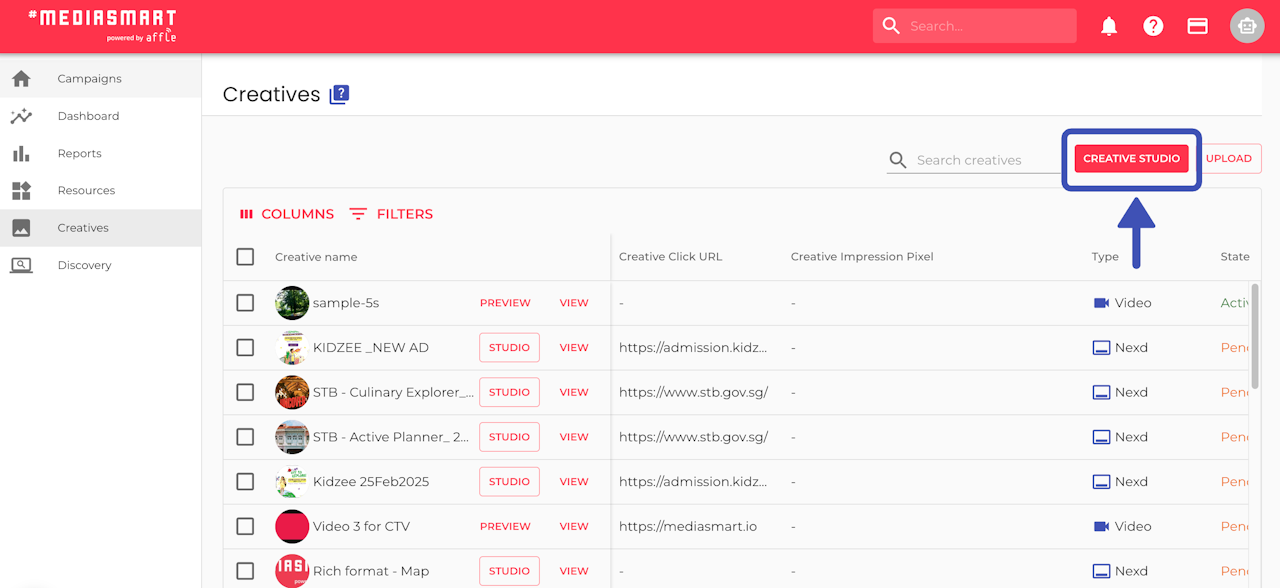This screenshot has height=588, width=1280.
Task: Click the magnifier icon in Search creatives
Action: (898, 160)
